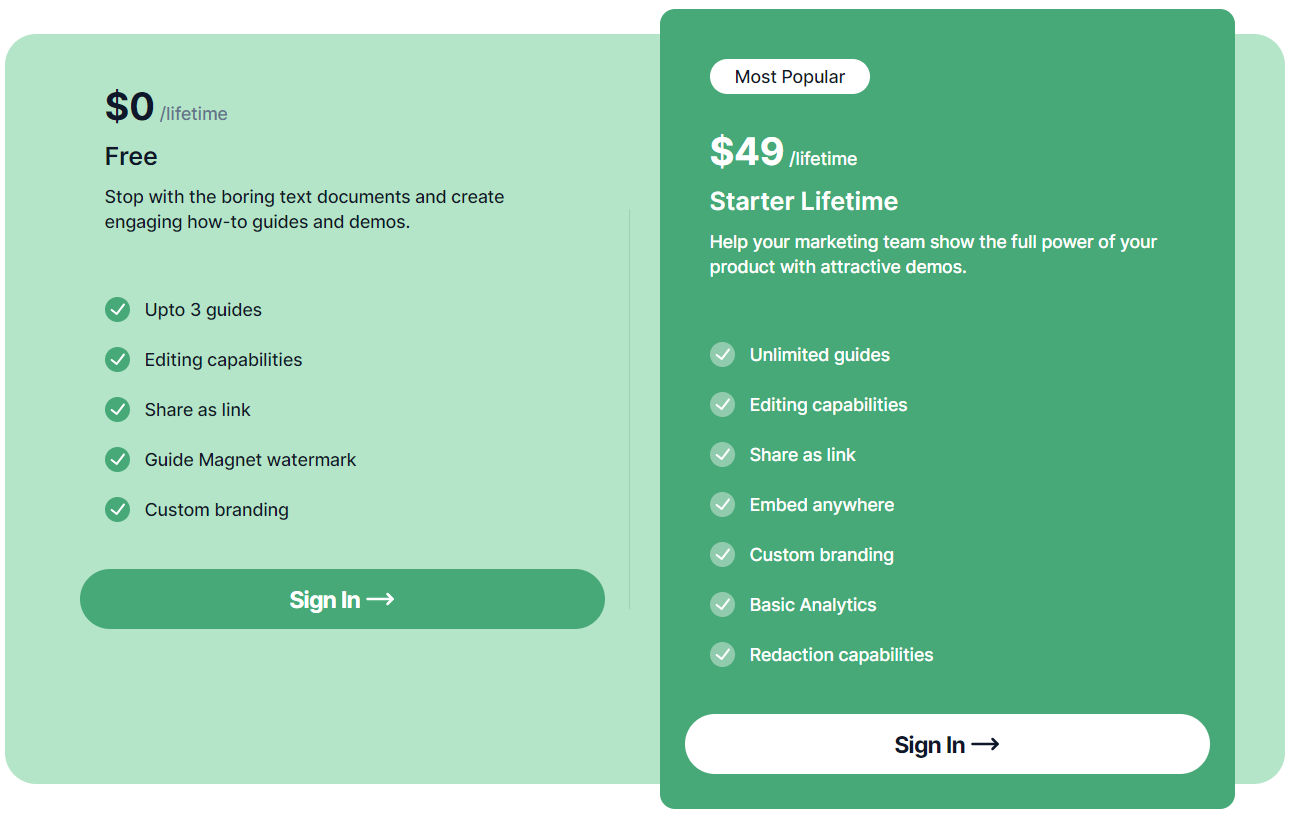Image resolution: width=1291 pixels, height=822 pixels.
Task: Click the checkmark beside Custom branding on Starter plan
Action: [722, 554]
